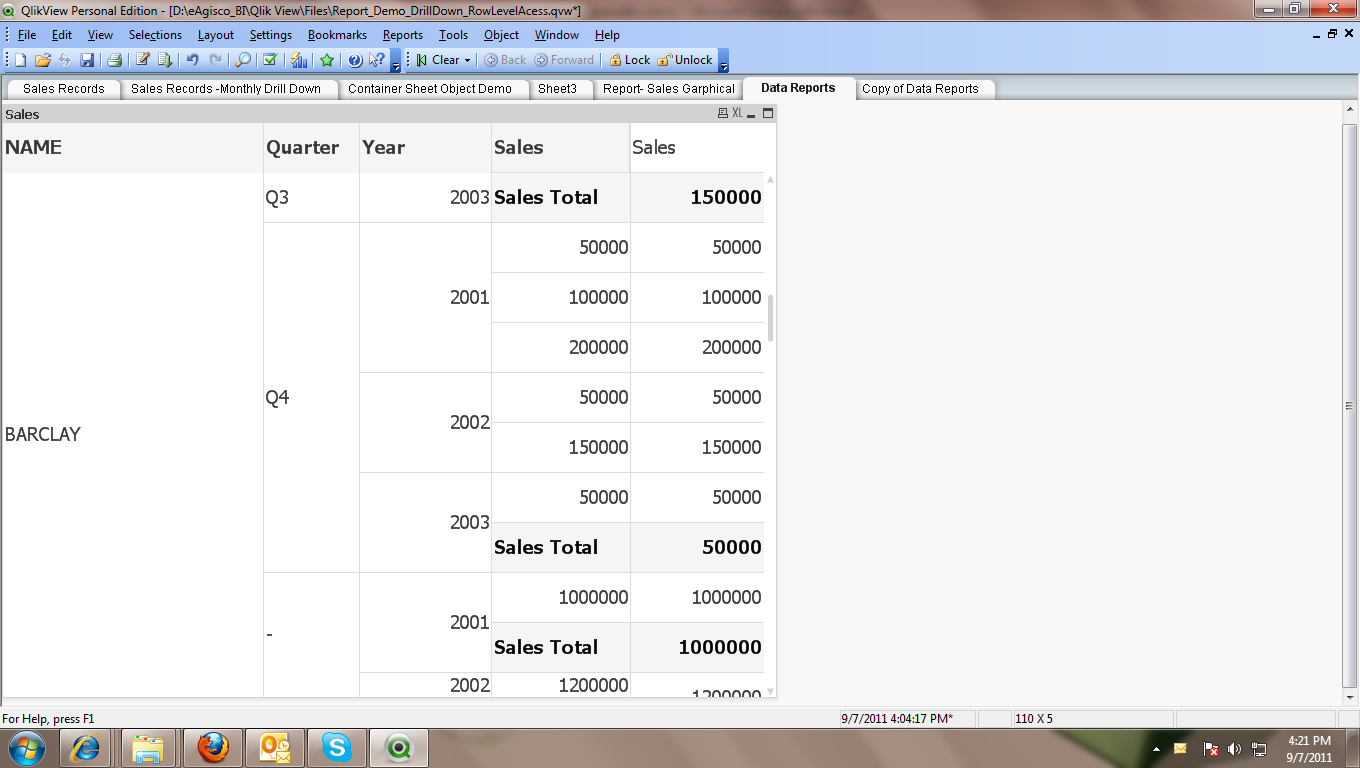Expand standard toolbar overflow options arrow

pyautogui.click(x=396, y=62)
